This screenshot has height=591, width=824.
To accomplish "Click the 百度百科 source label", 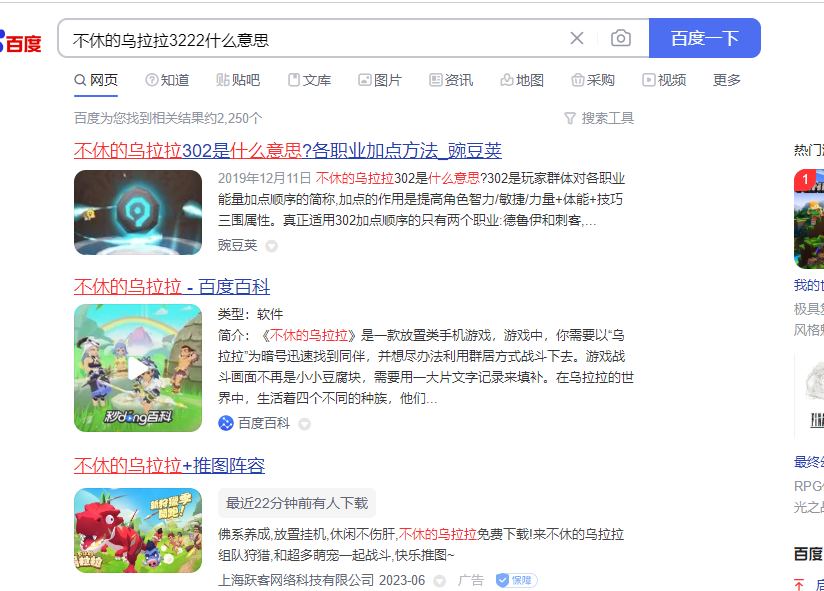I will [x=264, y=423].
